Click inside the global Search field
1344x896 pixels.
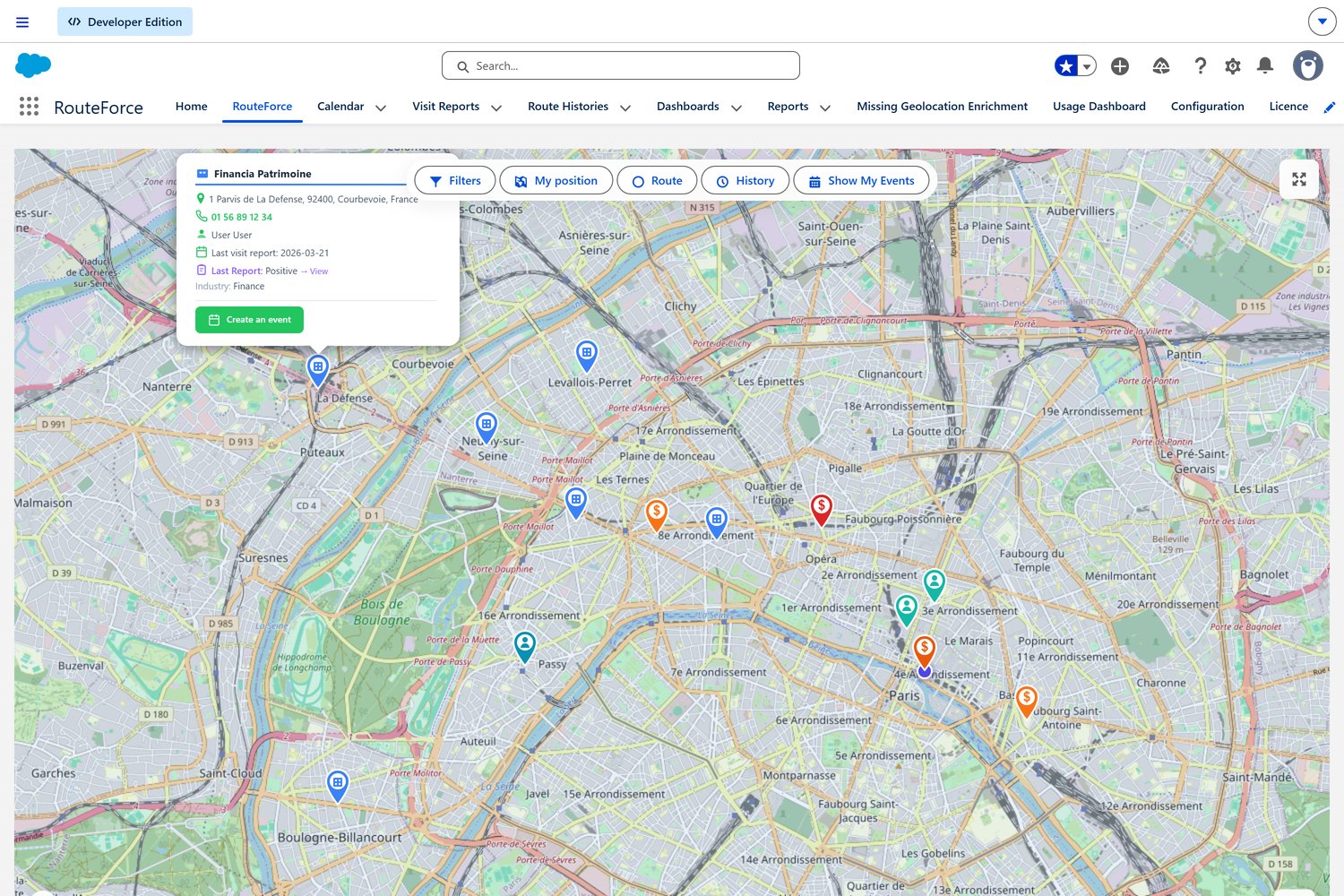(620, 65)
